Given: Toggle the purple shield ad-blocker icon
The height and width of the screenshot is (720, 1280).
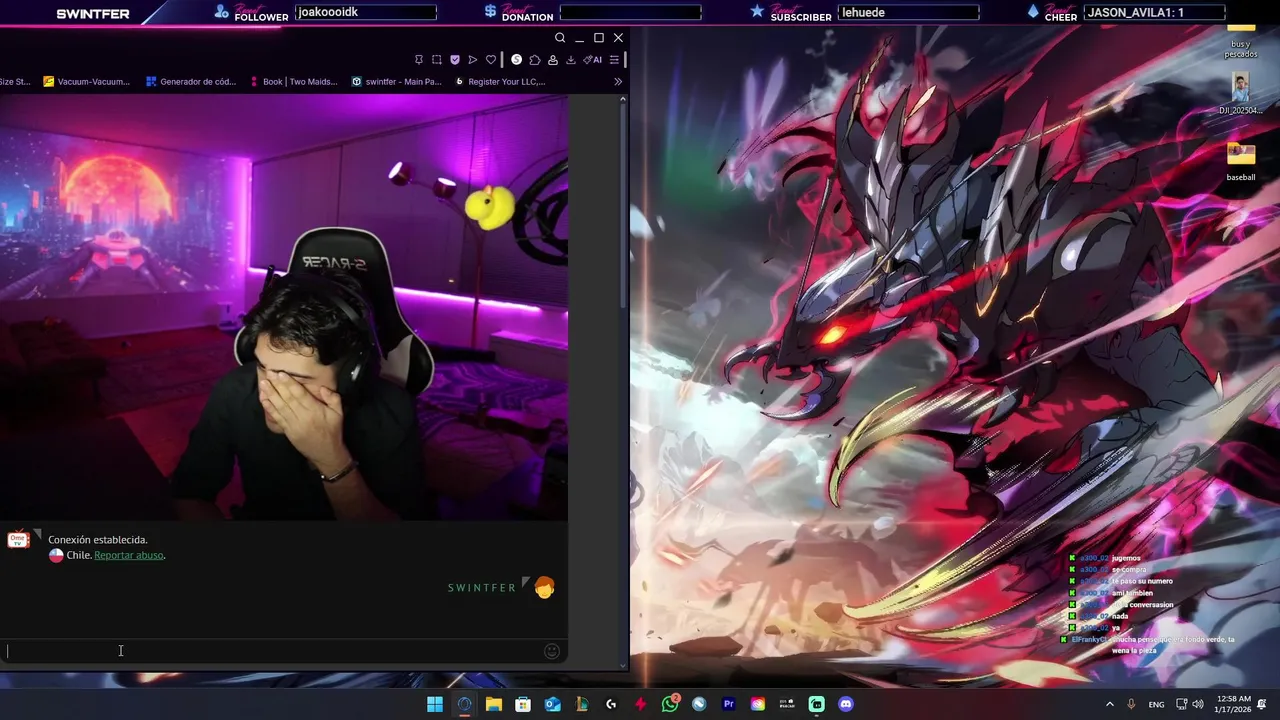Looking at the screenshot, I should click(x=455, y=60).
